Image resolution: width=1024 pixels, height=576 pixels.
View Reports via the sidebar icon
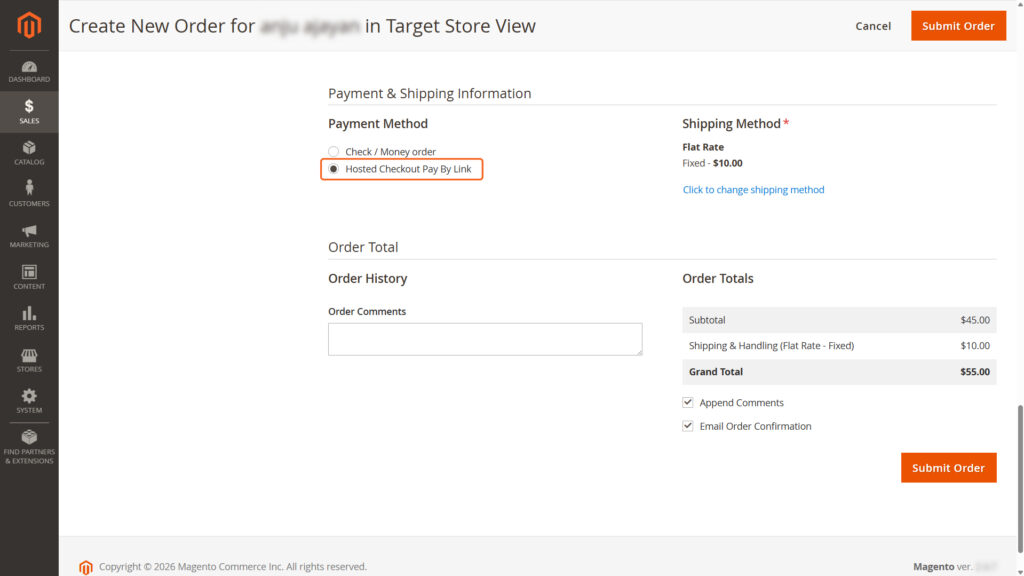29,317
